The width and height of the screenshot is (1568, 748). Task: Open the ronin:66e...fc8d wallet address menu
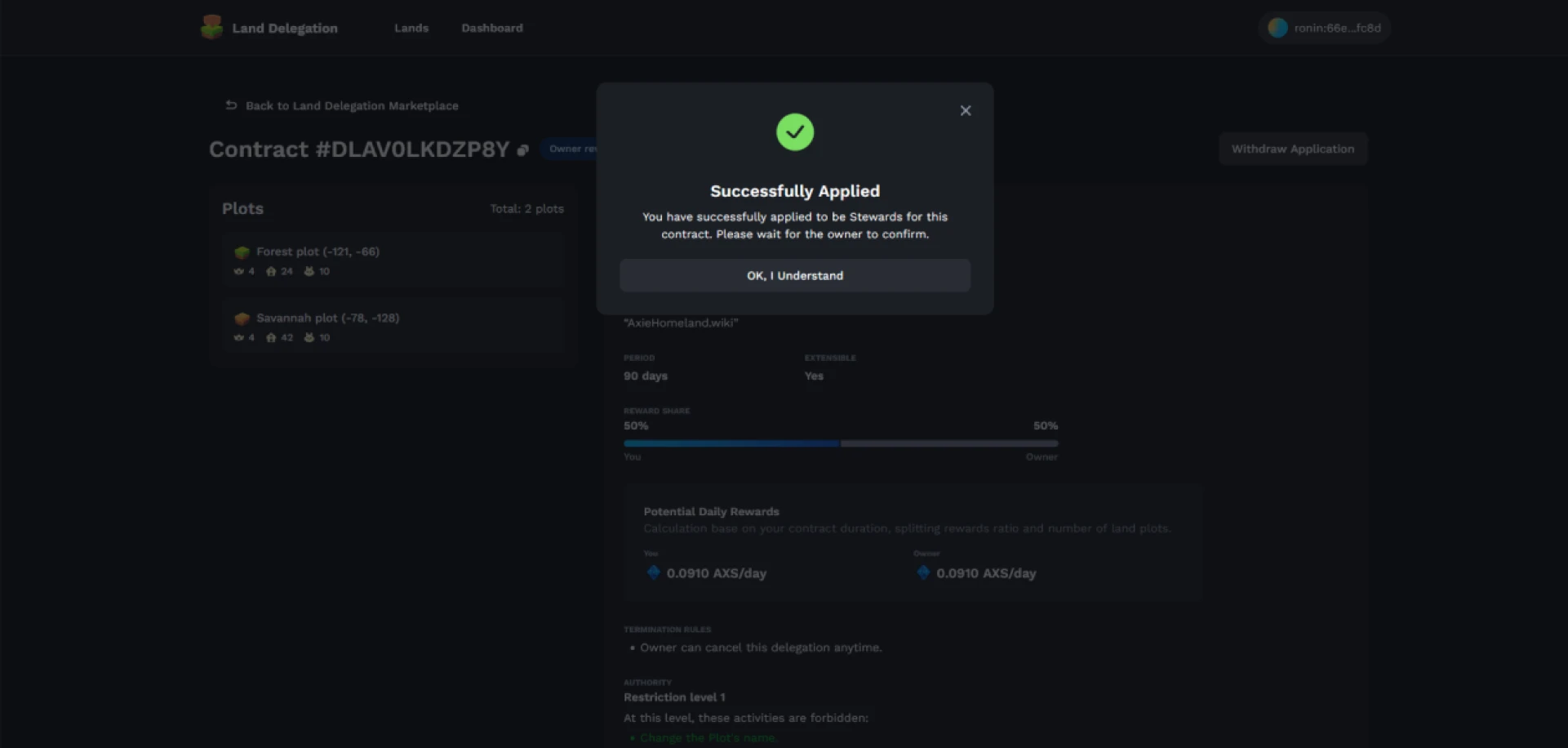point(1336,28)
